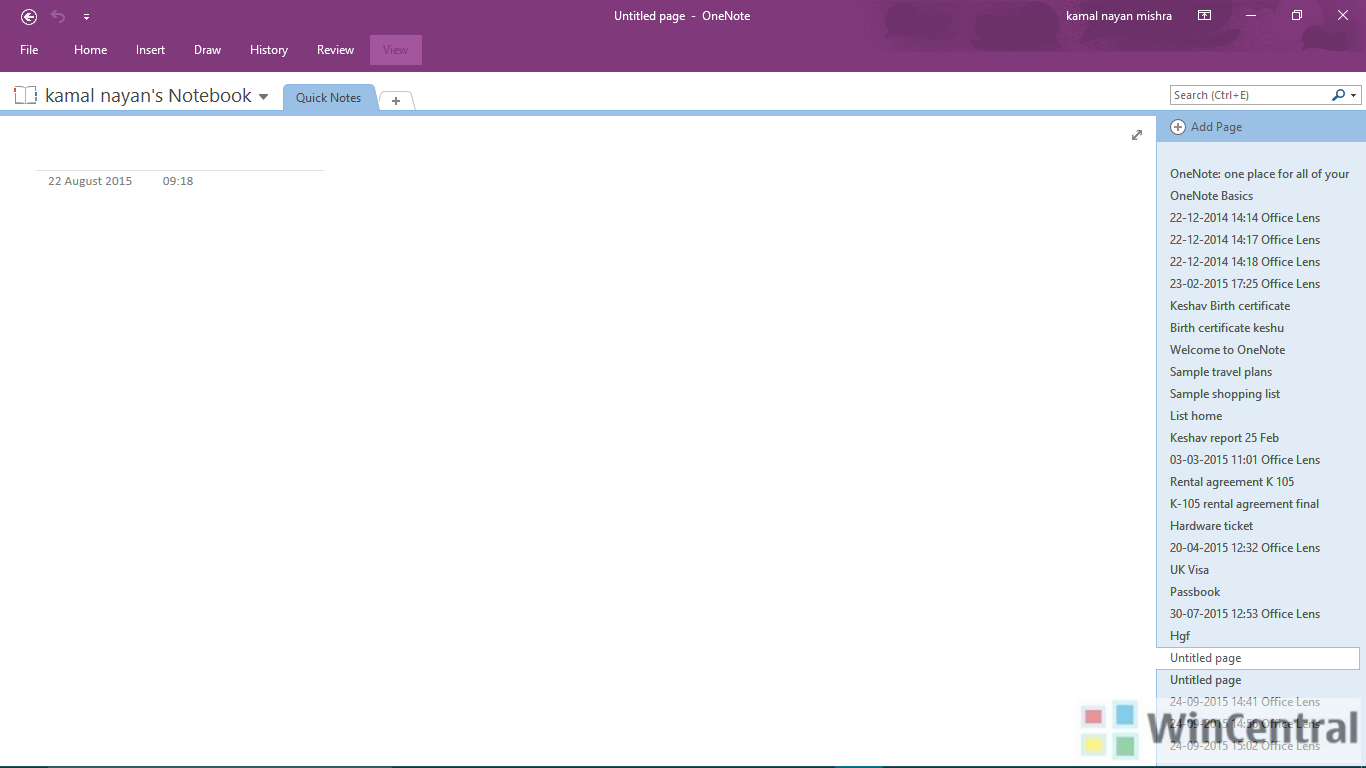
Task: Select the UK Visa page
Action: point(1189,569)
